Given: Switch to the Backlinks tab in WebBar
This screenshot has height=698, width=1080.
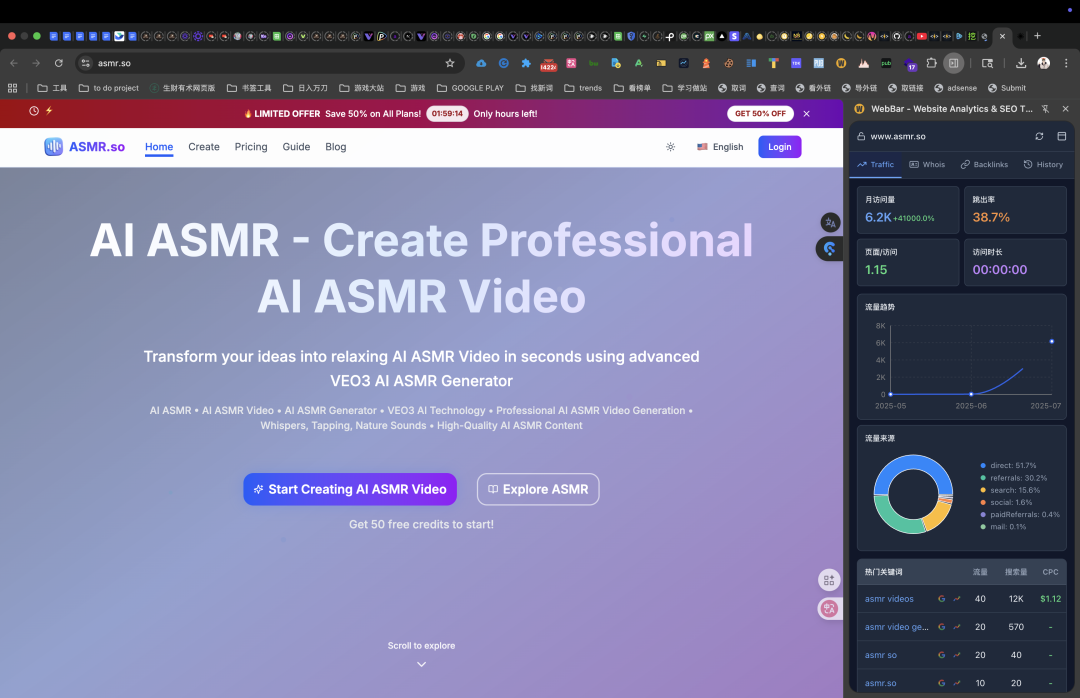Looking at the screenshot, I should coord(984,165).
